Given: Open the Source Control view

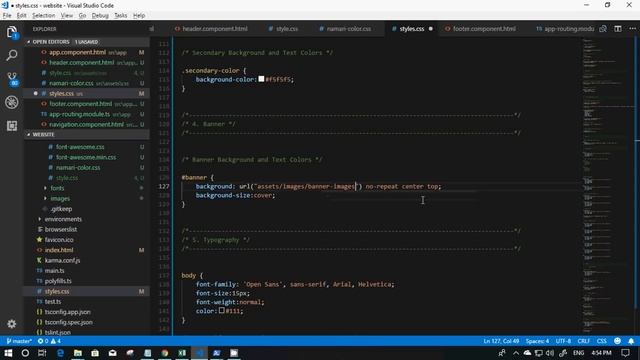Looking at the screenshot, I should pos(12,79).
